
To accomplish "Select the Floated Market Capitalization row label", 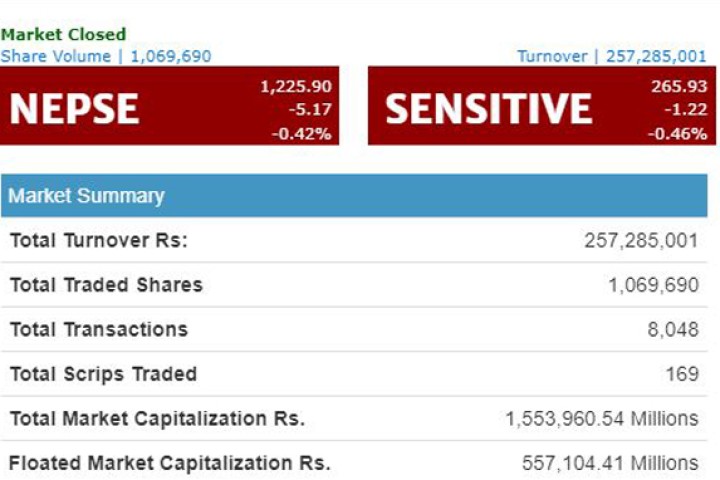I will 170,463.
